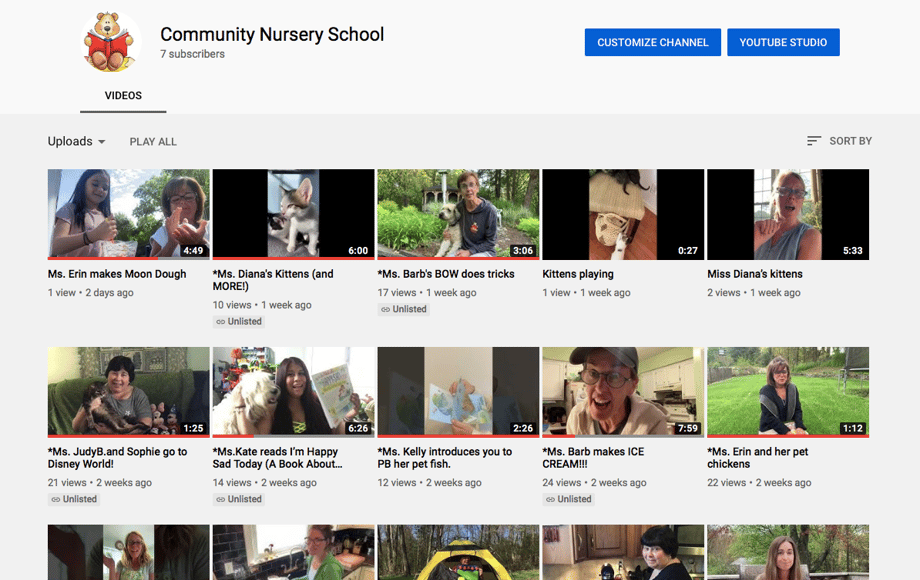Expand the Uploads dropdown
This screenshot has width=920, height=580.
(77, 142)
